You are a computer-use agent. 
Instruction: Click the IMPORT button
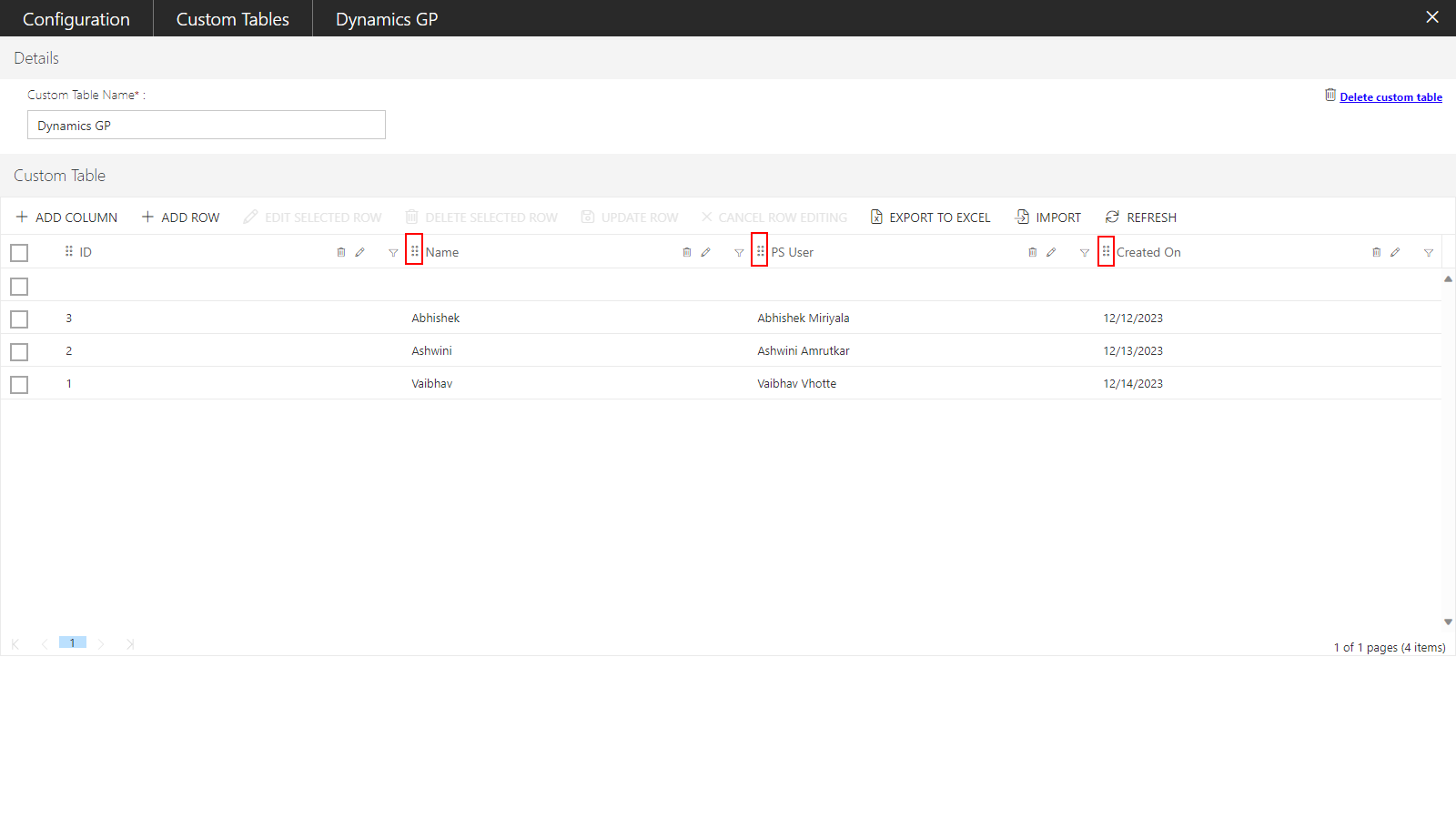(1048, 217)
